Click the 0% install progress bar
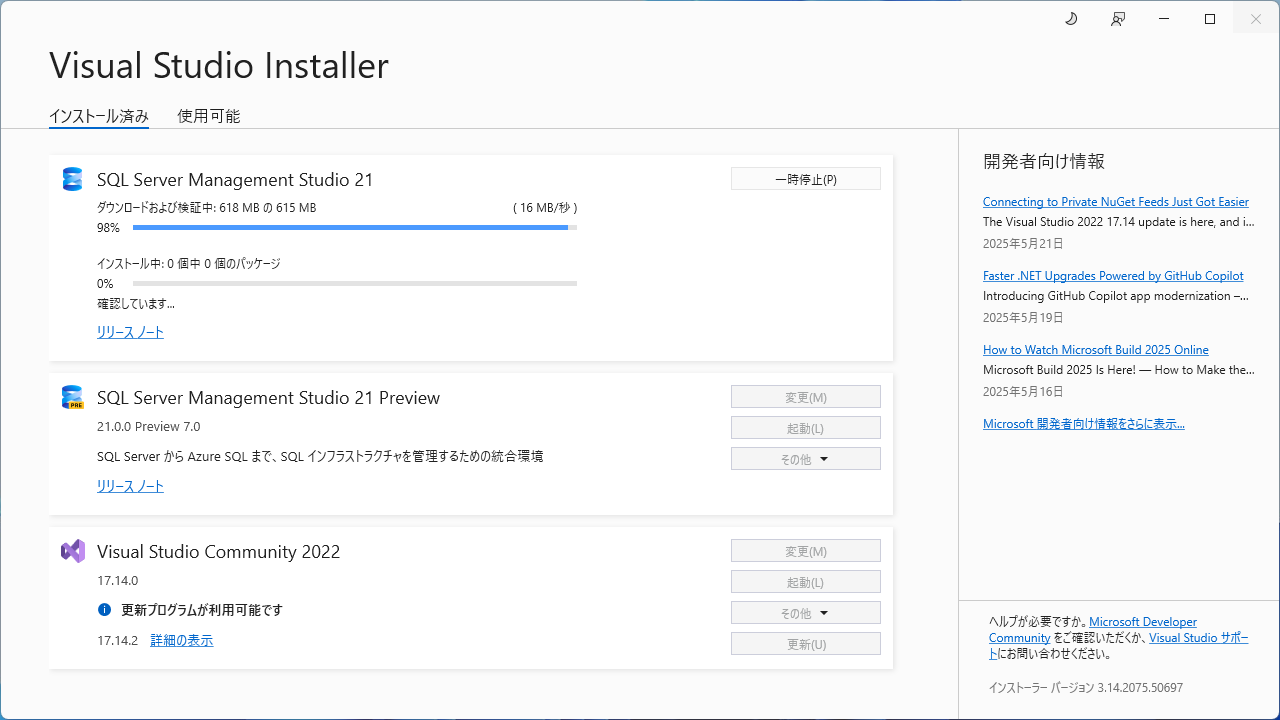Viewport: 1280px width, 720px height. click(355, 284)
